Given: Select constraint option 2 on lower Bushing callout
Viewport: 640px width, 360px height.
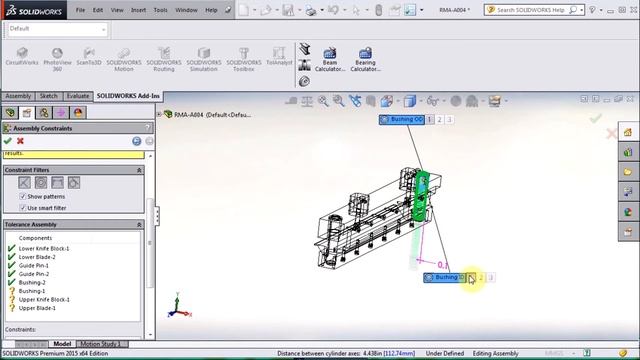Looking at the screenshot, I should 481,278.
